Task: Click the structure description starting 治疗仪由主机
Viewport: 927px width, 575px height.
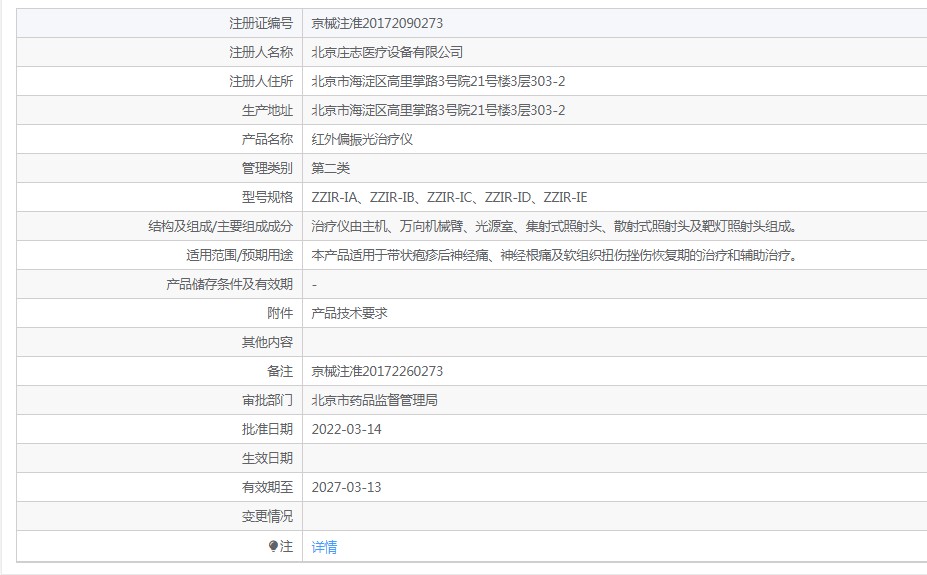Action: tap(555, 226)
